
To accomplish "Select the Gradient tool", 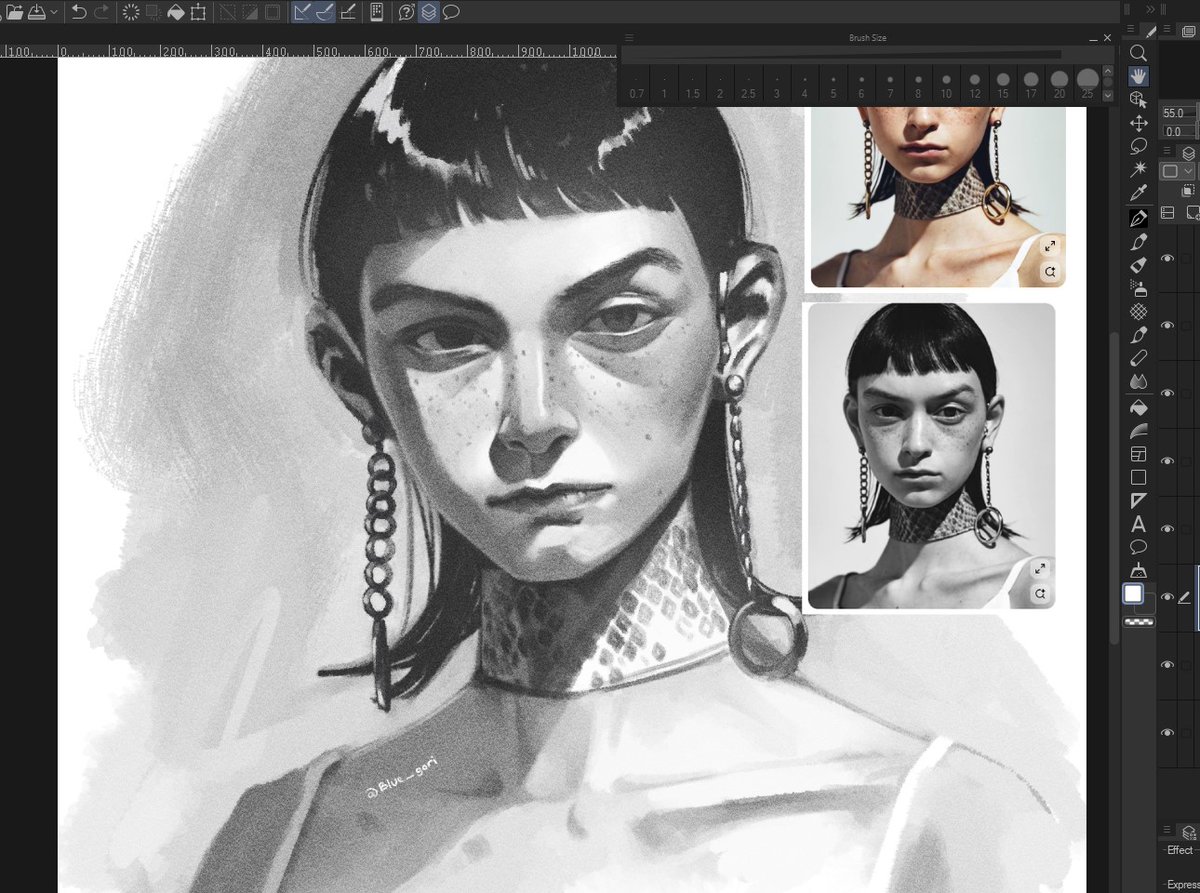I will point(1138,431).
